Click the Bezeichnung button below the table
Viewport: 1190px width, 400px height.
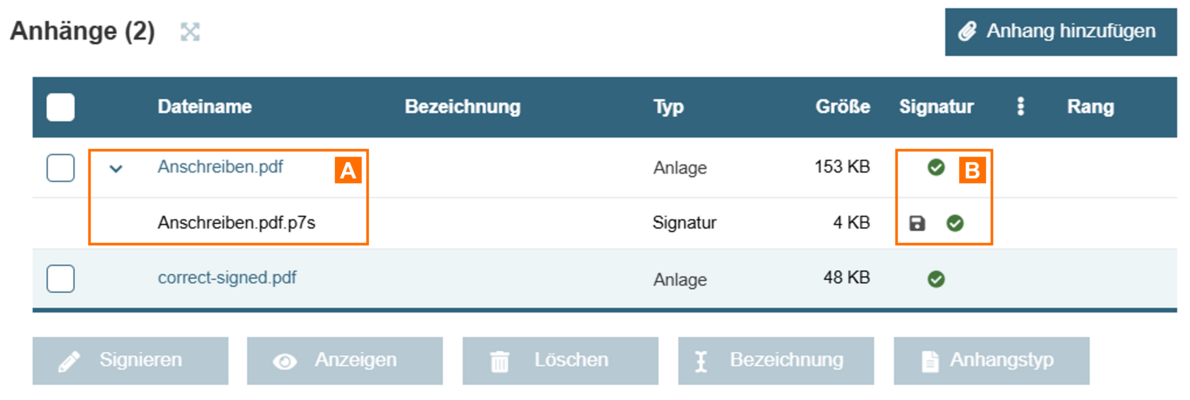[776, 361]
